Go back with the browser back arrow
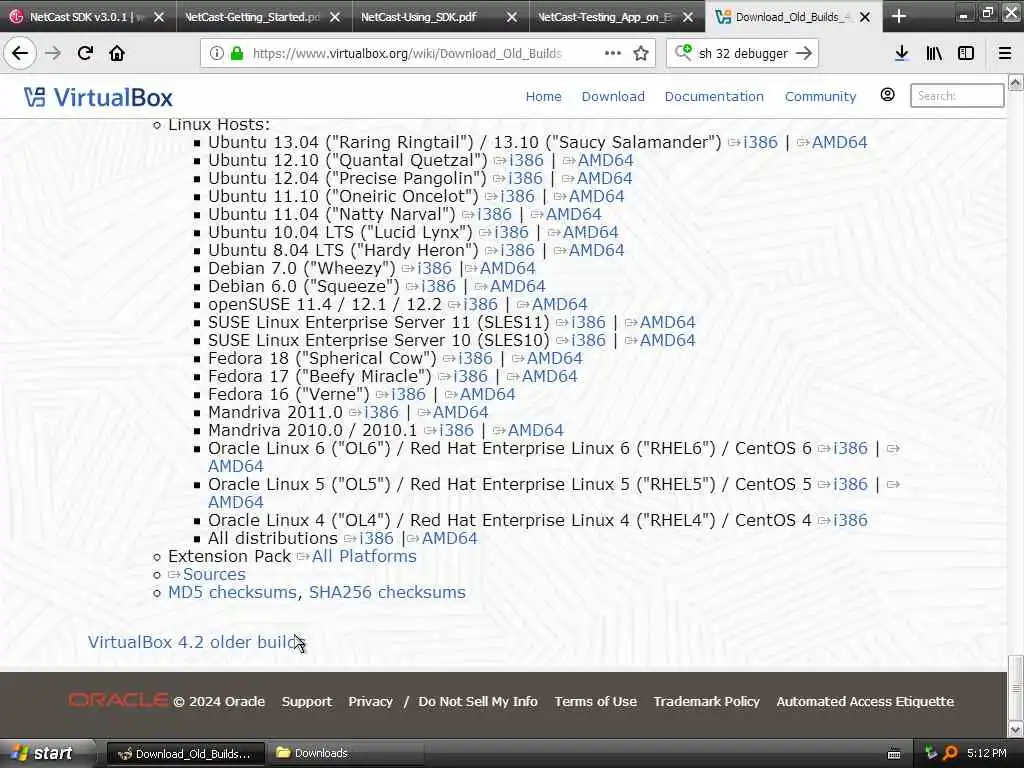The width and height of the screenshot is (1024, 768). click(x=20, y=54)
